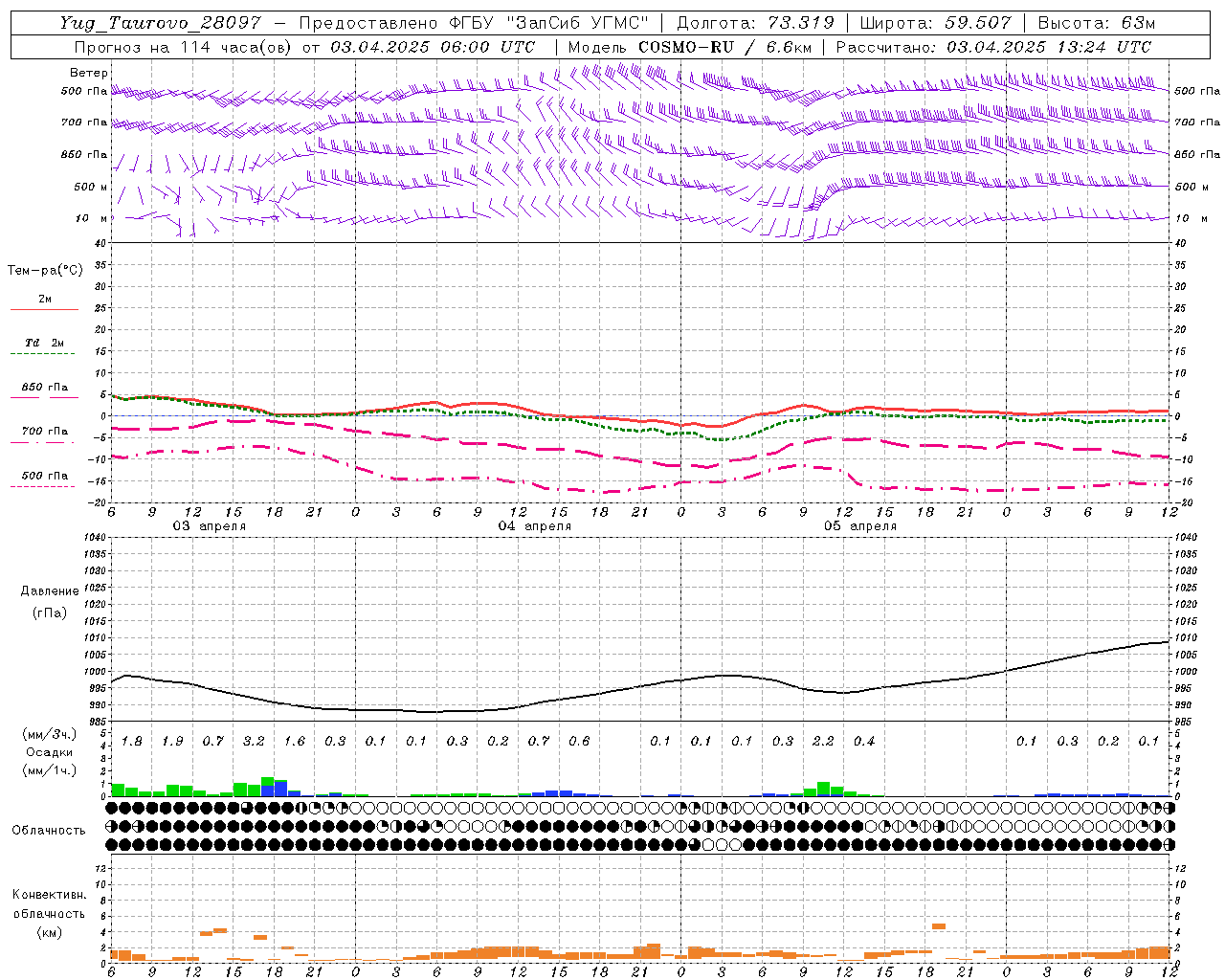The height and width of the screenshot is (980, 1225).
Task: Click the left 500 м wind level label
Action: [91, 187]
